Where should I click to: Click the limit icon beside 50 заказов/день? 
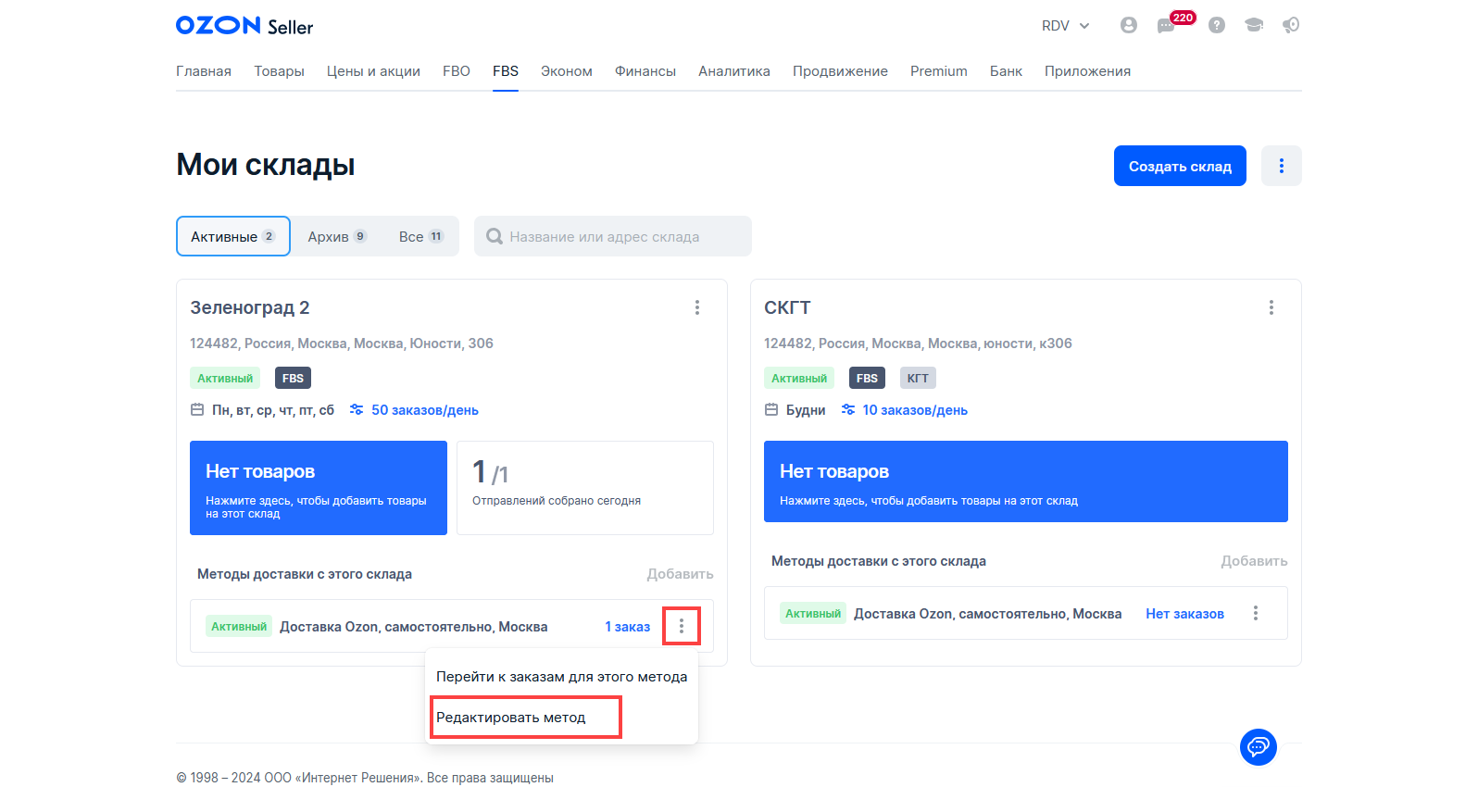pos(357,409)
